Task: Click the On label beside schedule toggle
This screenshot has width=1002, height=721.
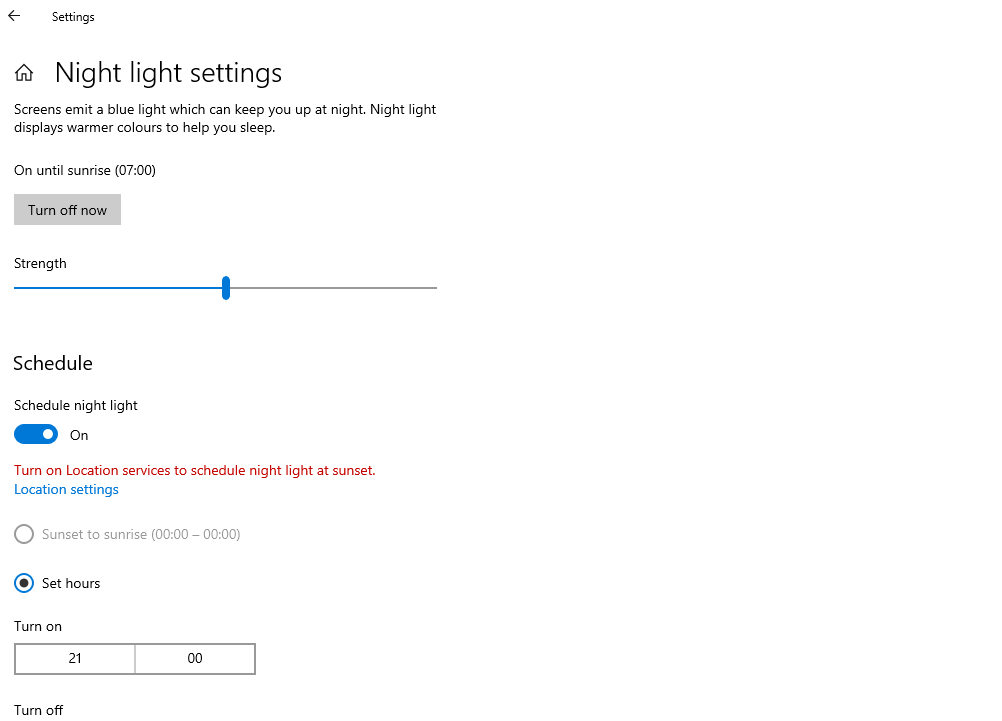Action: click(x=79, y=435)
